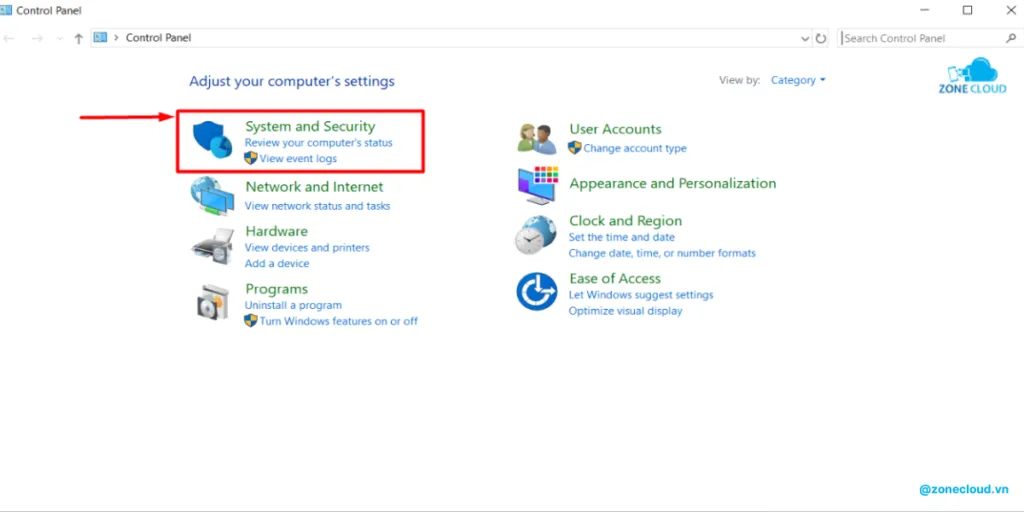Open the recent locations dropdown arrow
The height and width of the screenshot is (512, 1024).
[x=59, y=39]
